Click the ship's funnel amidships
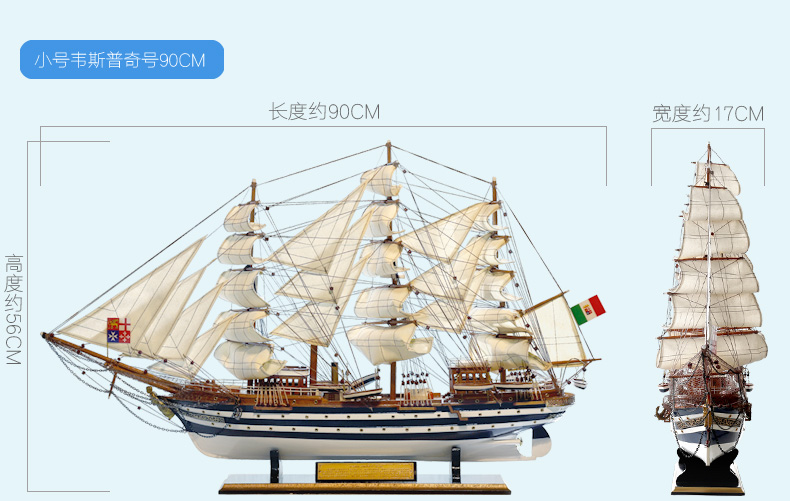This screenshot has height=501, width=790. [335, 374]
